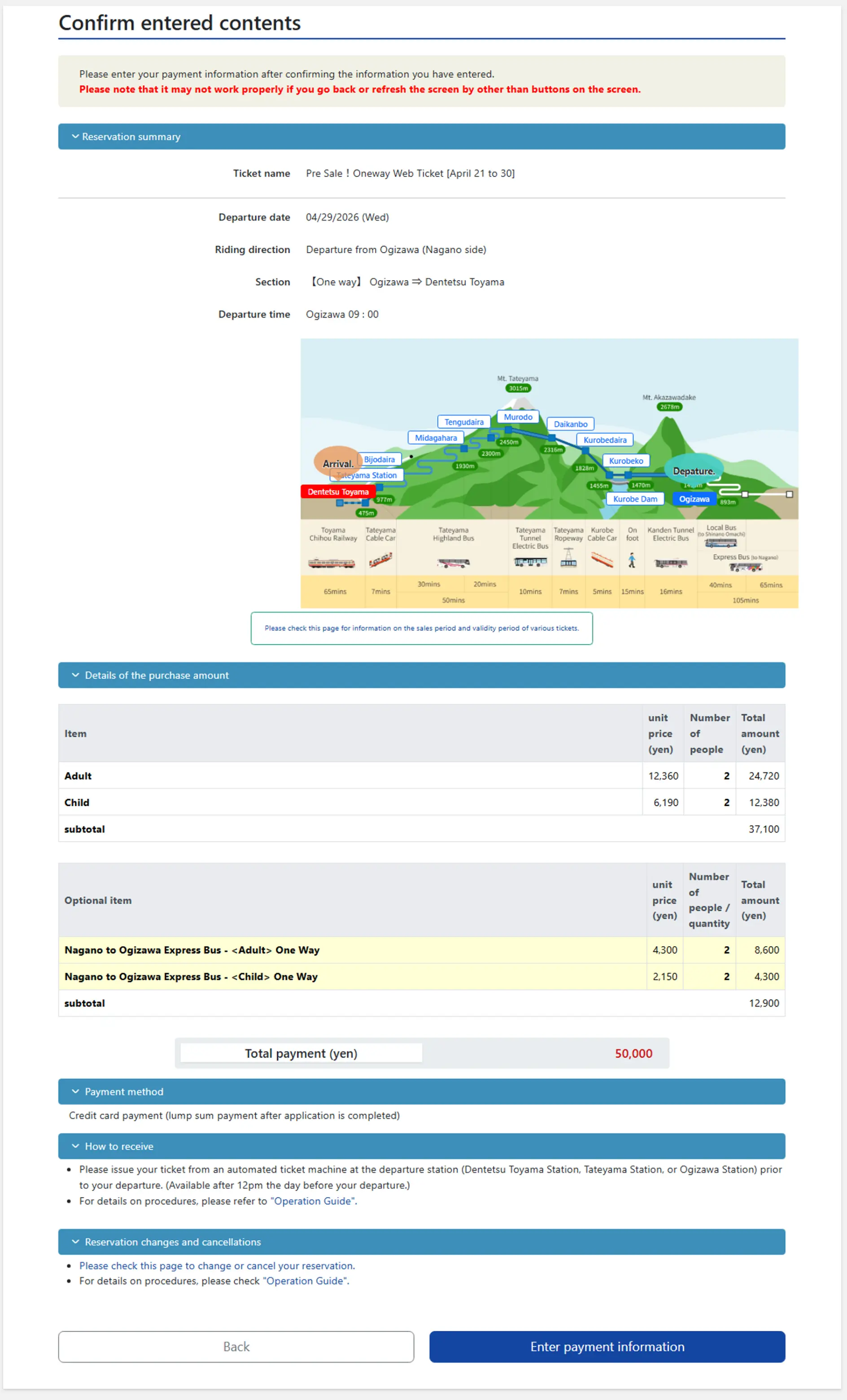The image size is (847, 1400).
Task: Click the Kurobe Cable Car icon
Action: (x=602, y=561)
